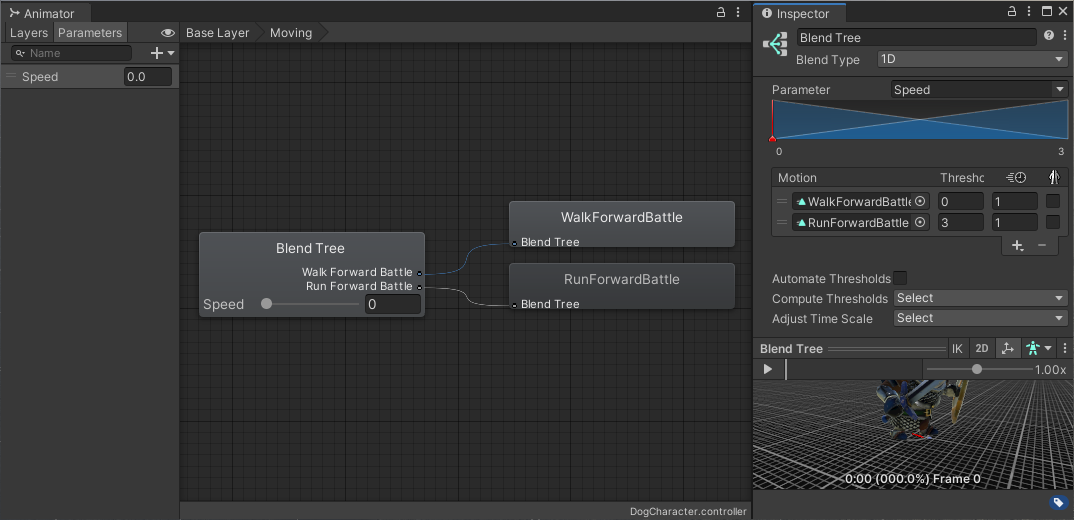Toggle mirror checkbox for WalkForwardBattle
Viewport: 1074px width, 520px height.
point(1053,202)
